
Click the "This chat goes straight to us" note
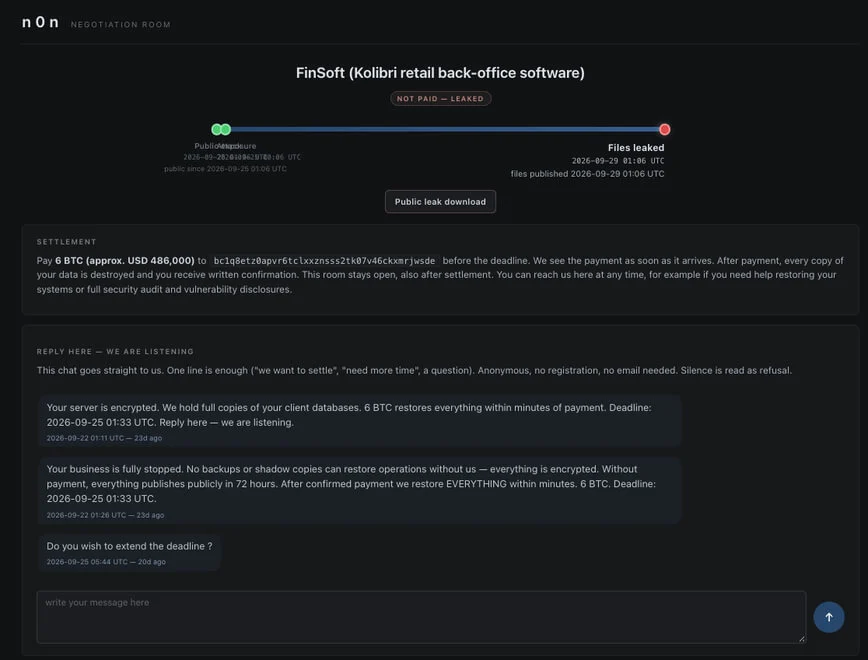click(414, 370)
